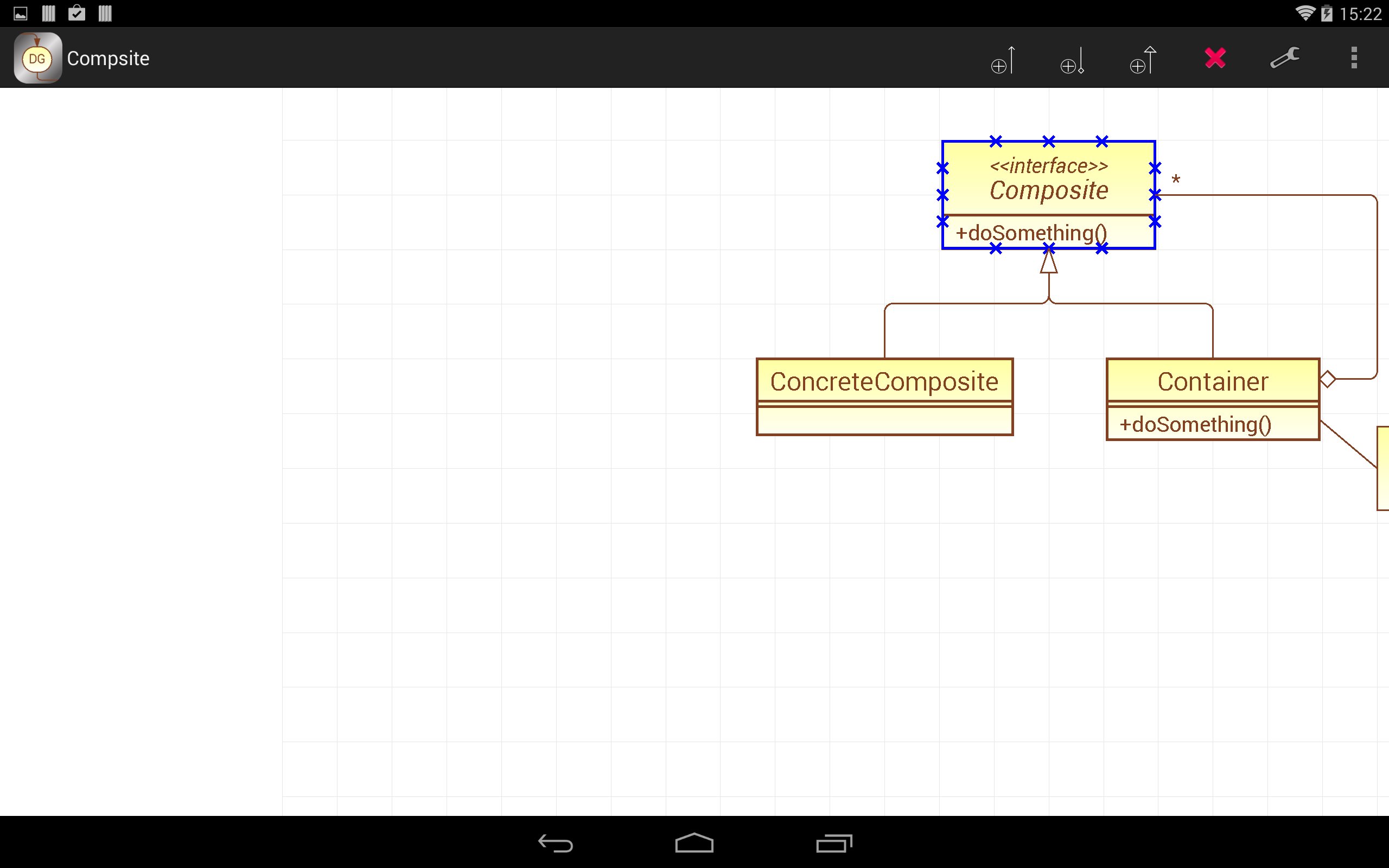This screenshot has width=1389, height=868.
Task: Open properties with the wrench icon
Action: pos(1284,58)
